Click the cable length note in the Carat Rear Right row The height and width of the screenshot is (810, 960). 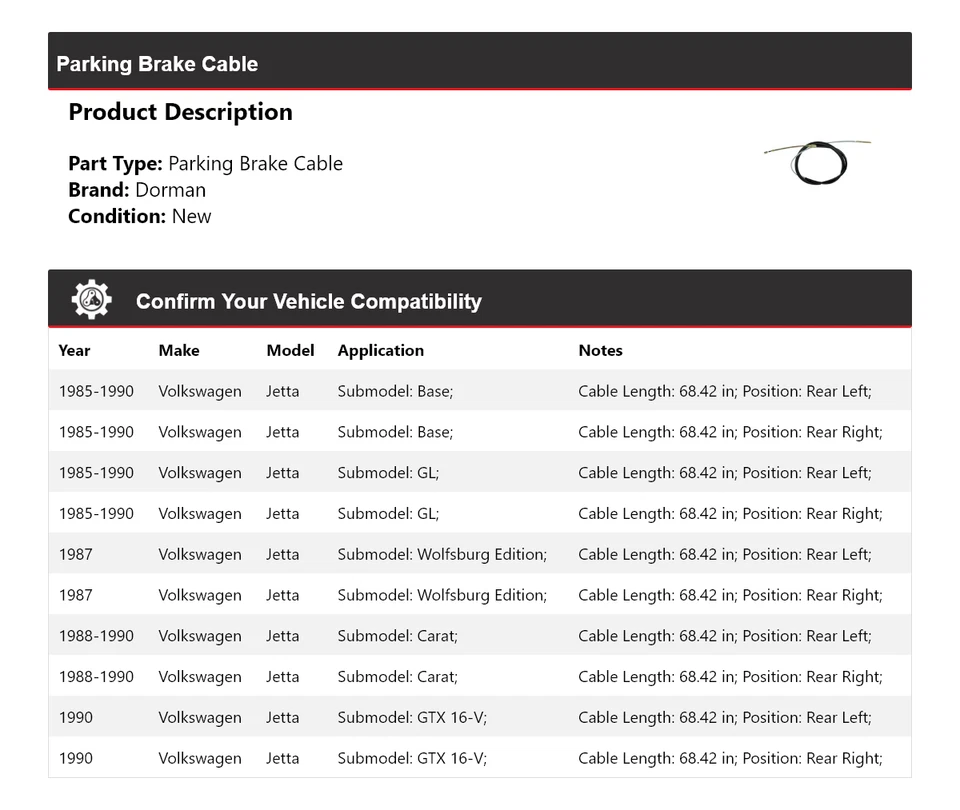730,677
